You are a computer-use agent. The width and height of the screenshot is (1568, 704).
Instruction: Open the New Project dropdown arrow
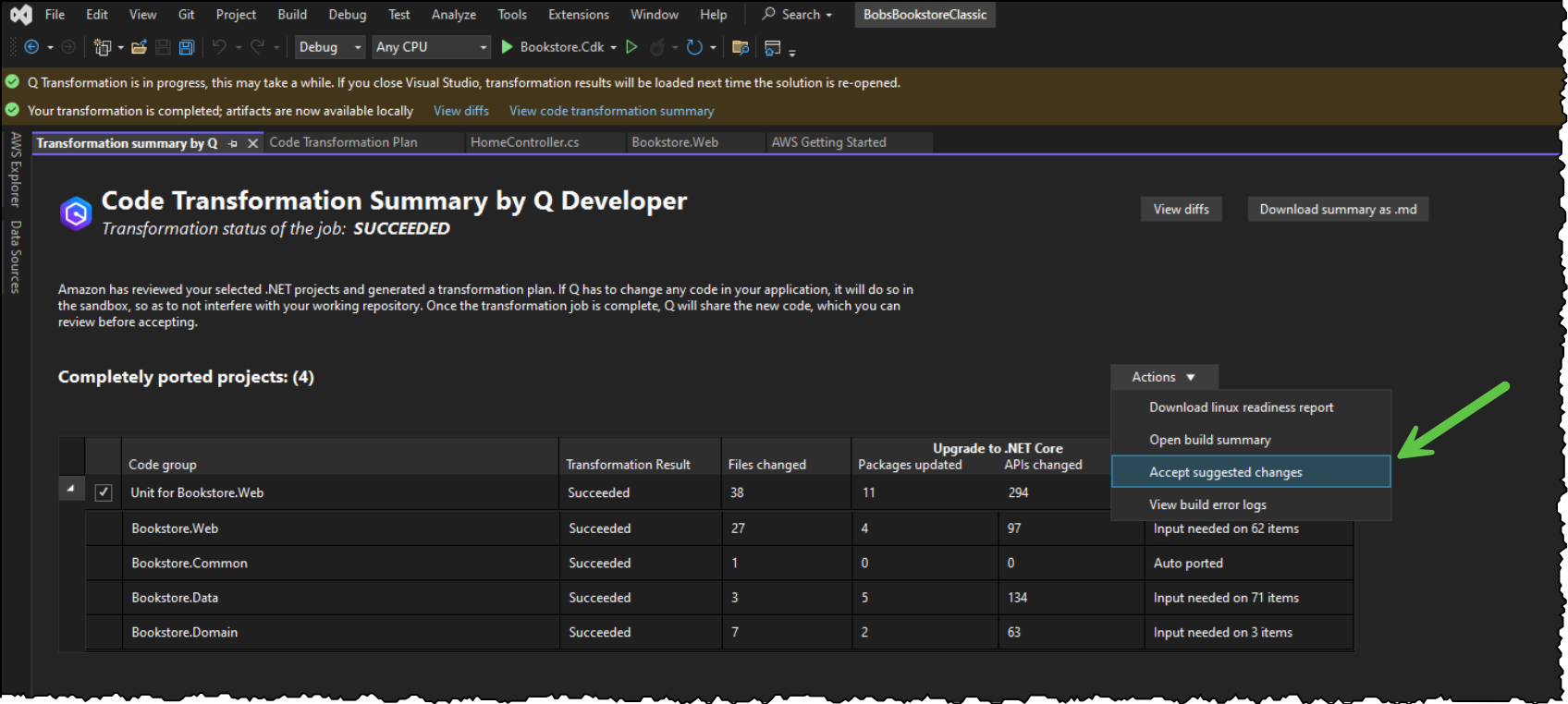coord(120,47)
